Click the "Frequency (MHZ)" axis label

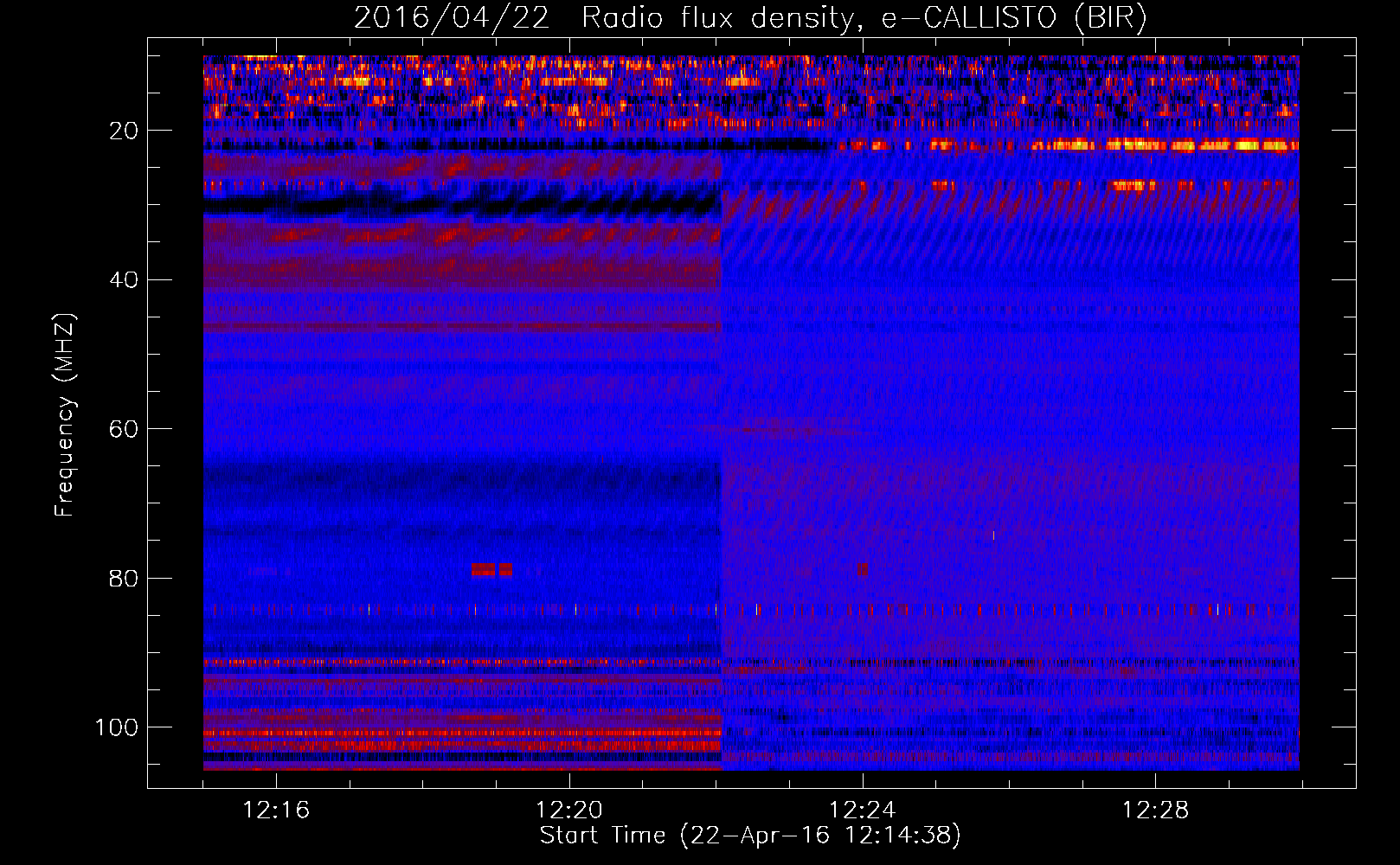66,415
